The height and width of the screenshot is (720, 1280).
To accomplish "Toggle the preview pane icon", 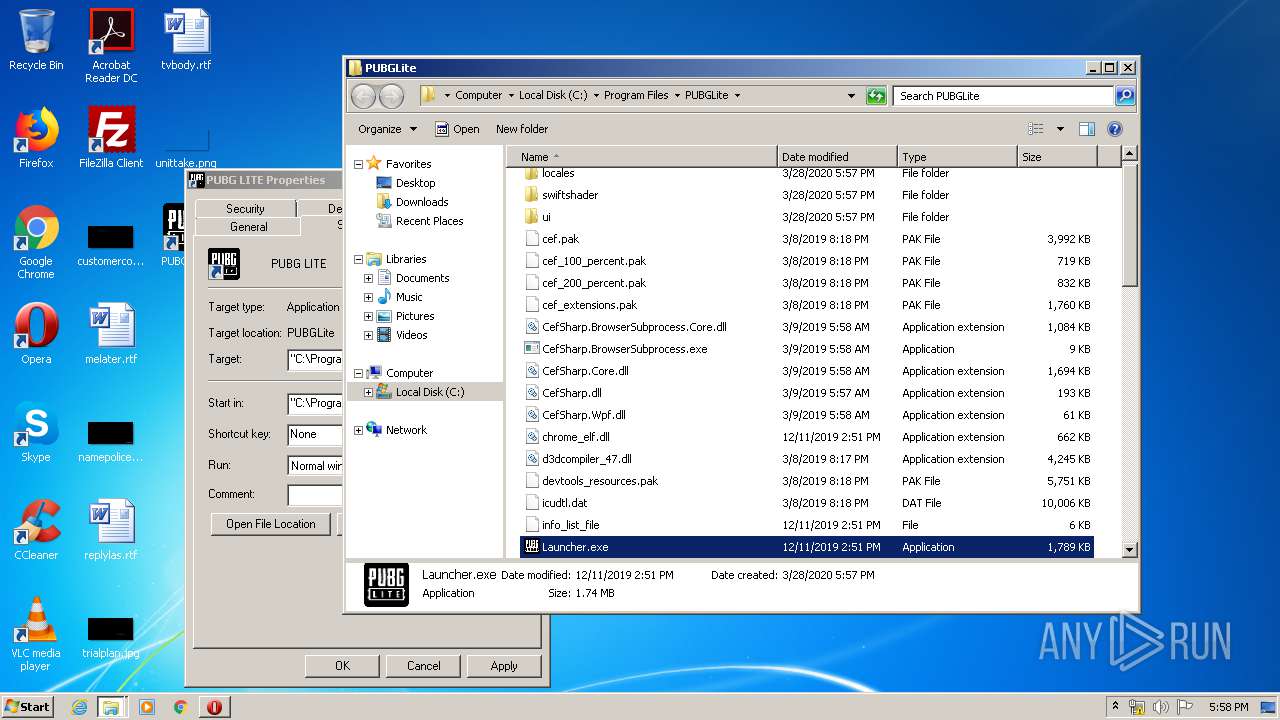I will [1087, 129].
